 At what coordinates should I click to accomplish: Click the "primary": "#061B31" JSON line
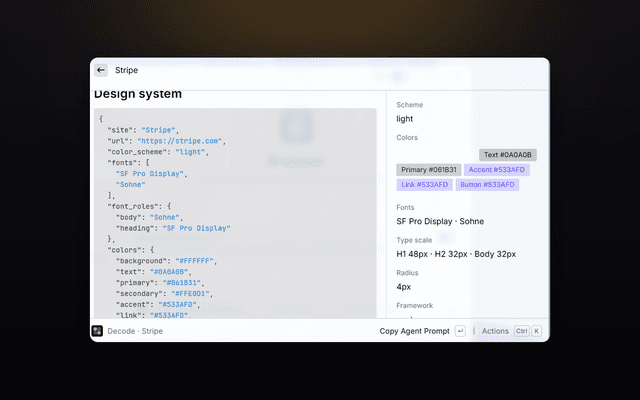coord(160,282)
